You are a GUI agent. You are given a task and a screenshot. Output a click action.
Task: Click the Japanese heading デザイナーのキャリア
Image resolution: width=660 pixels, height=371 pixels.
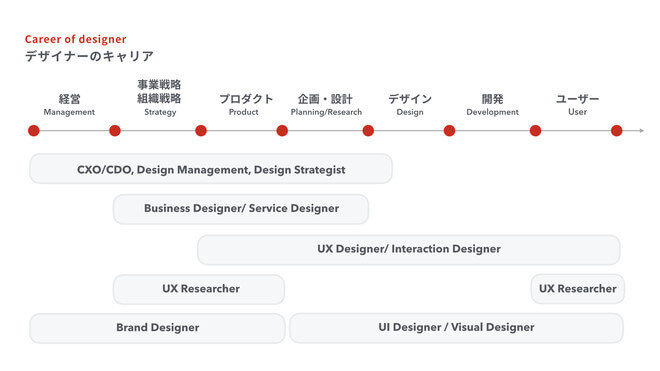click(89, 56)
